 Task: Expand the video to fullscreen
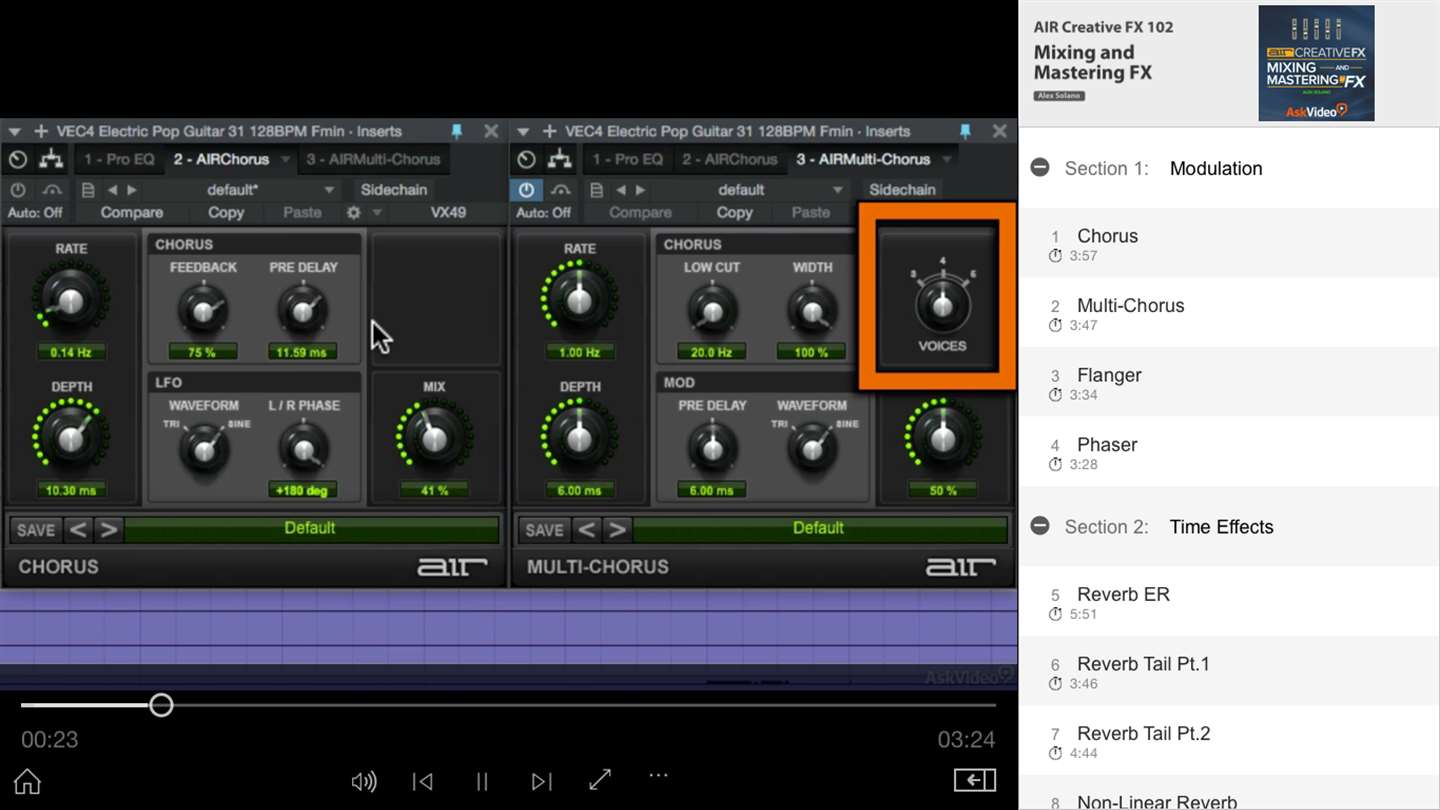point(600,780)
